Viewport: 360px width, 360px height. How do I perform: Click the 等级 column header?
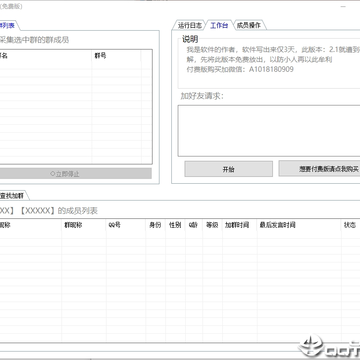(x=212, y=225)
